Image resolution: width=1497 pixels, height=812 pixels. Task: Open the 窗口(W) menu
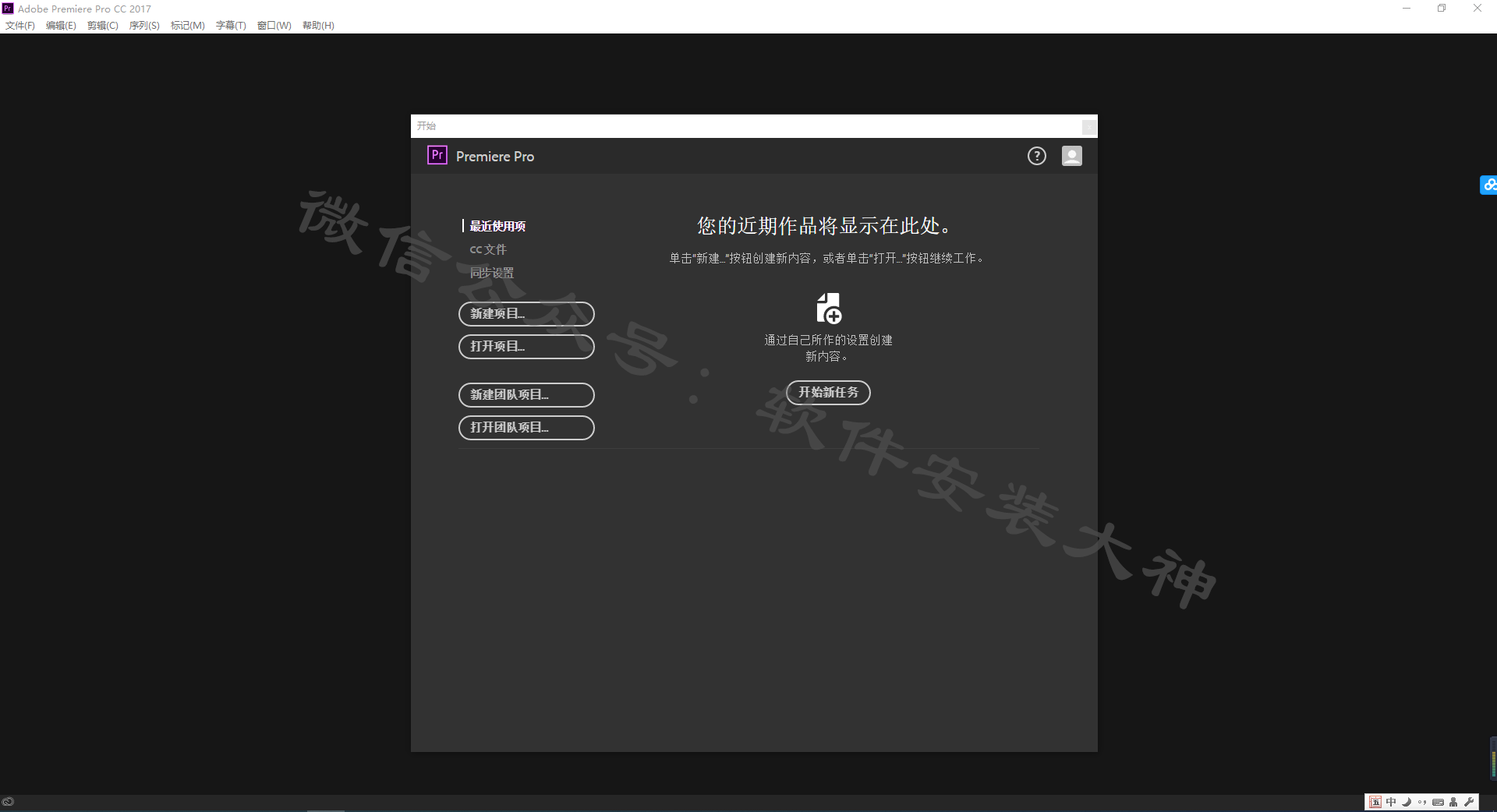tap(274, 26)
